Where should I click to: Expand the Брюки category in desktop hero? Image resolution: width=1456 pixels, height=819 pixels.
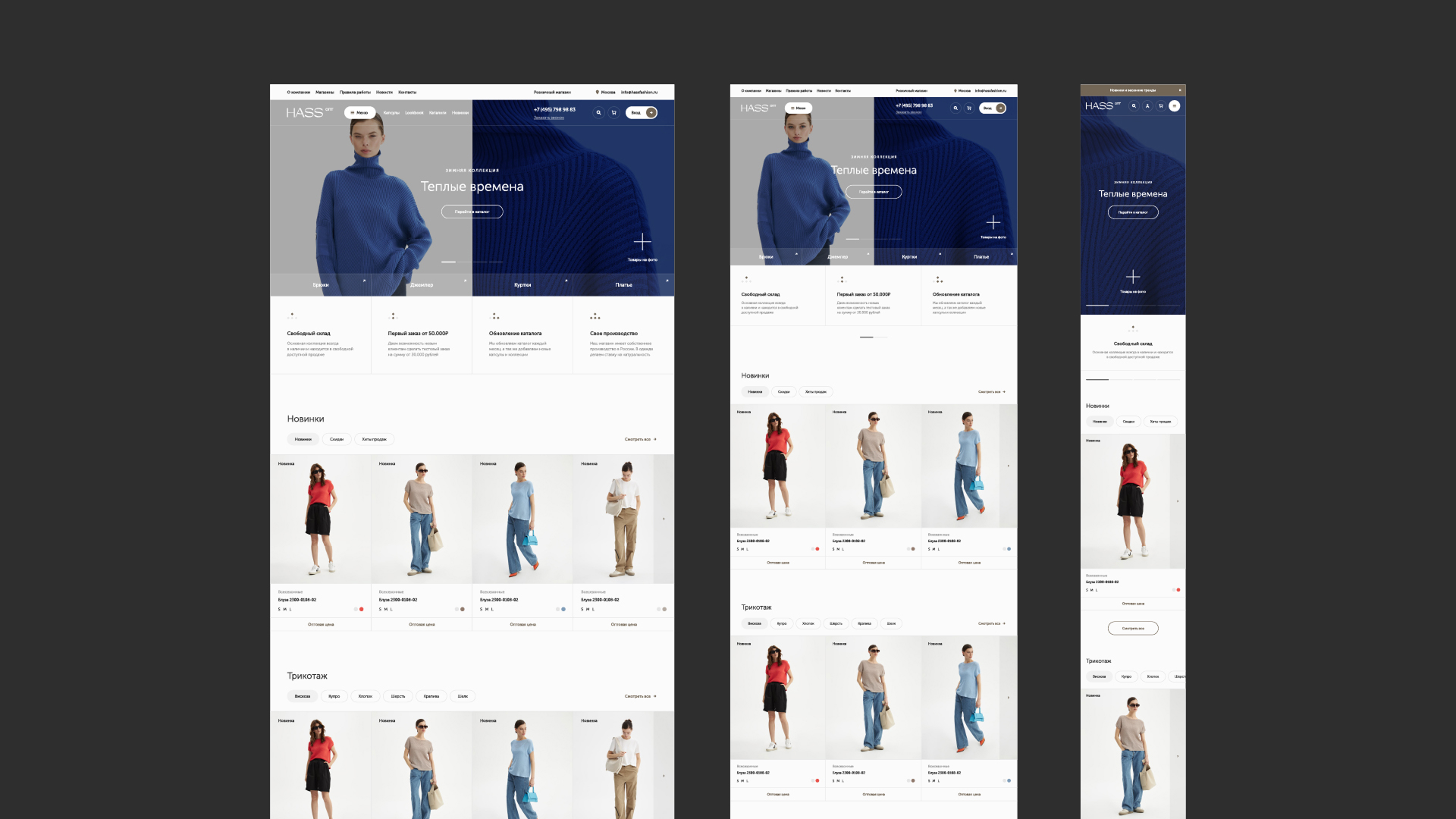[321, 285]
